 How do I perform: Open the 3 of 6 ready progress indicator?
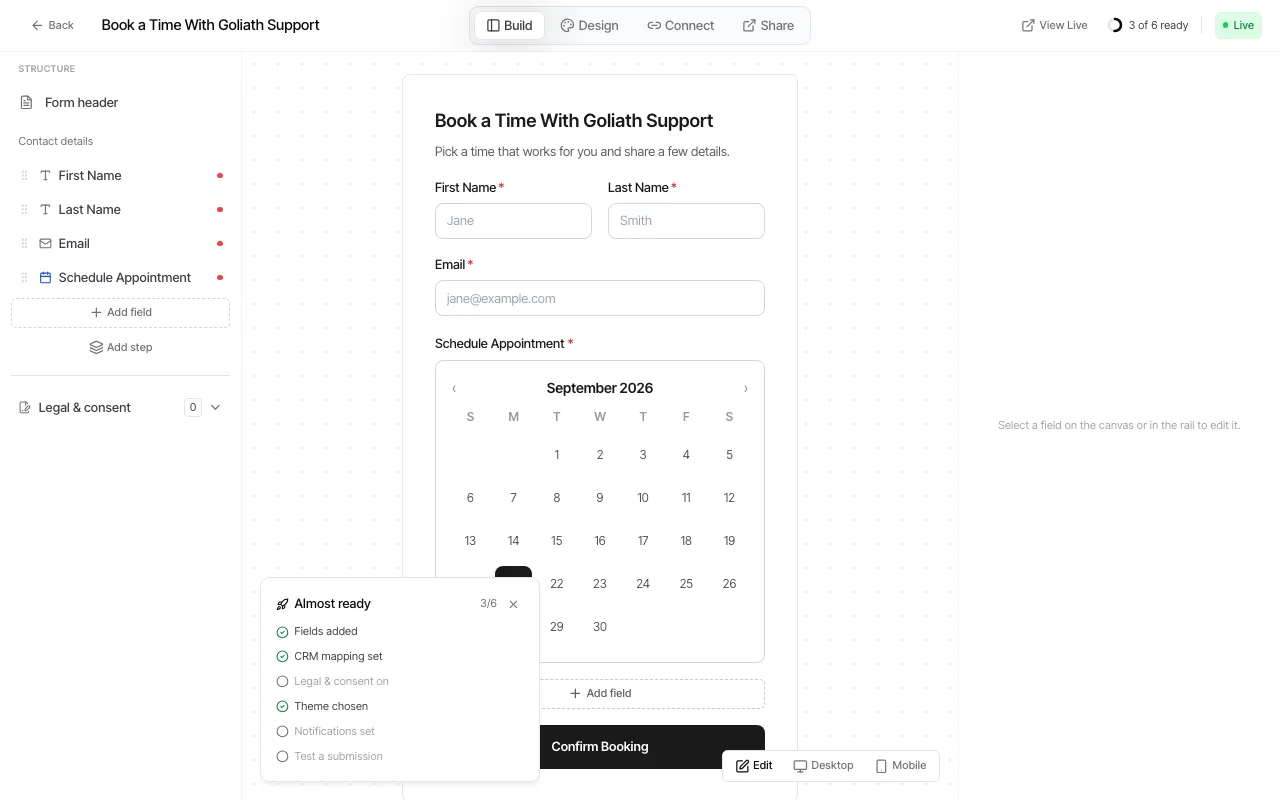[1148, 25]
